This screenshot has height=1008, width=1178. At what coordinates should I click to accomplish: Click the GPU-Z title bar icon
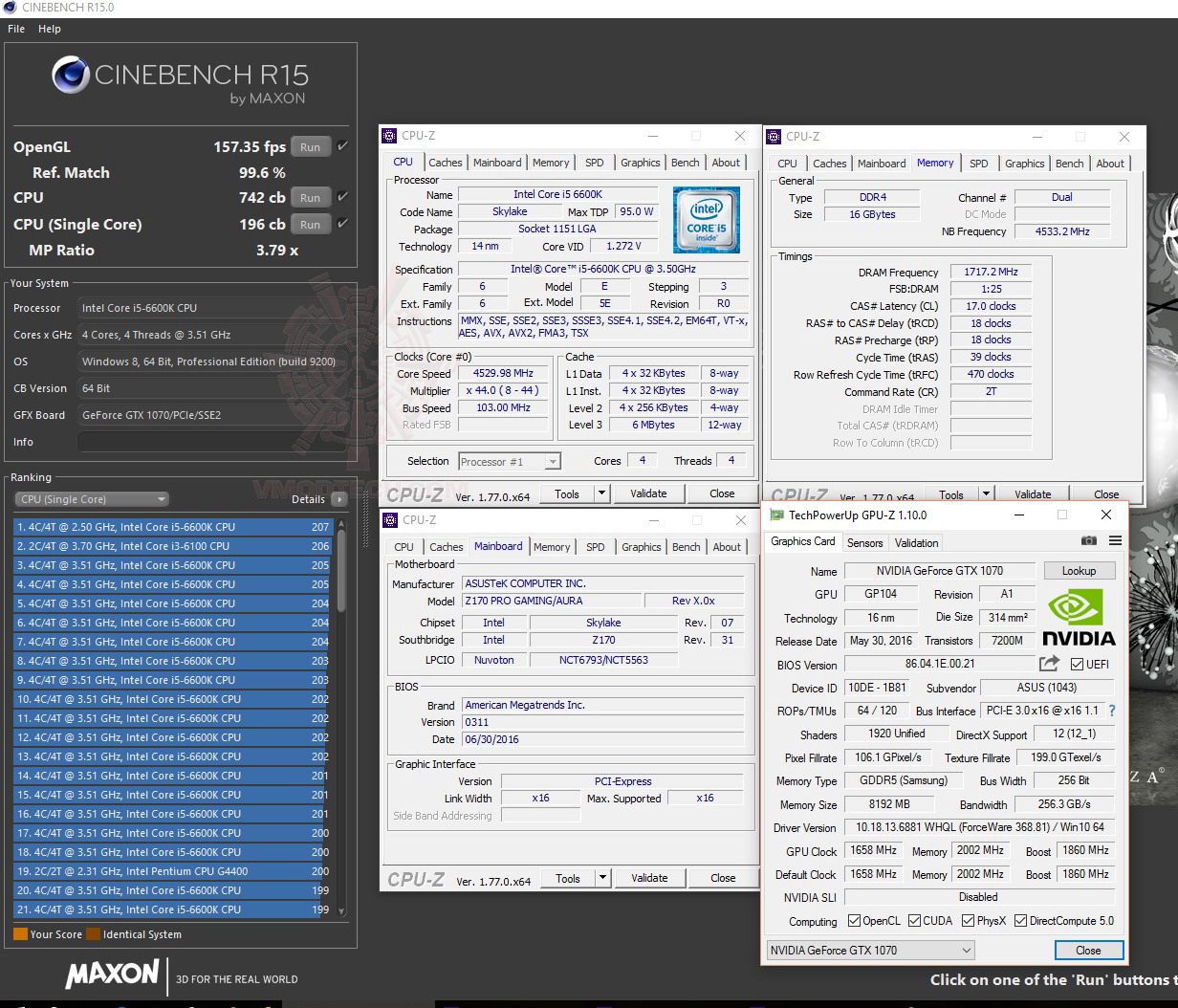pyautogui.click(x=776, y=515)
